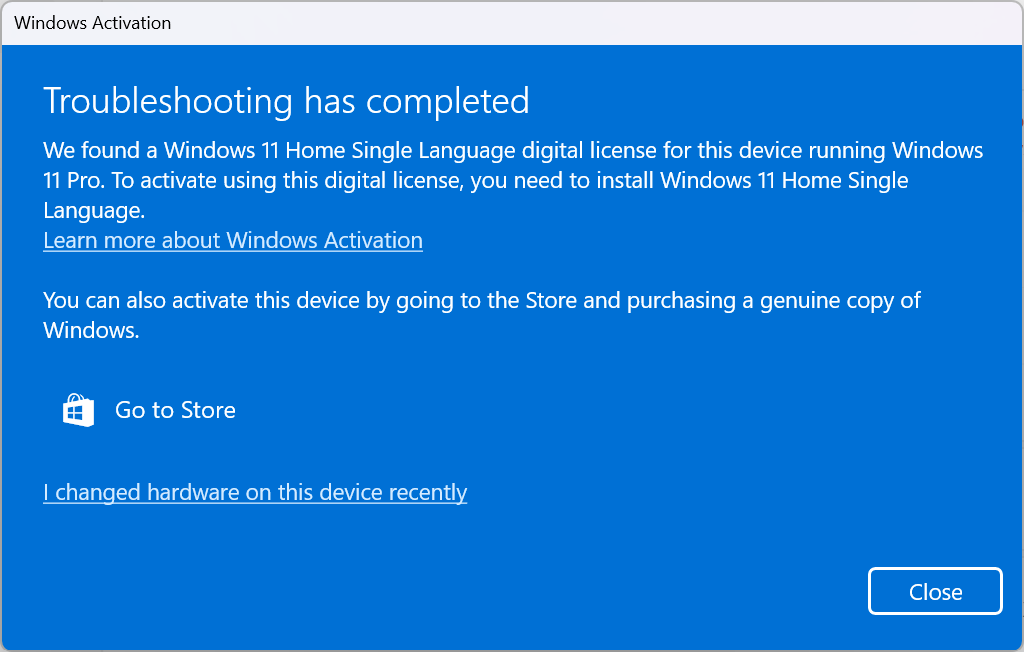The width and height of the screenshot is (1024, 652).
Task: Click the paragraph about purchasing a genuine copy
Action: click(482, 315)
